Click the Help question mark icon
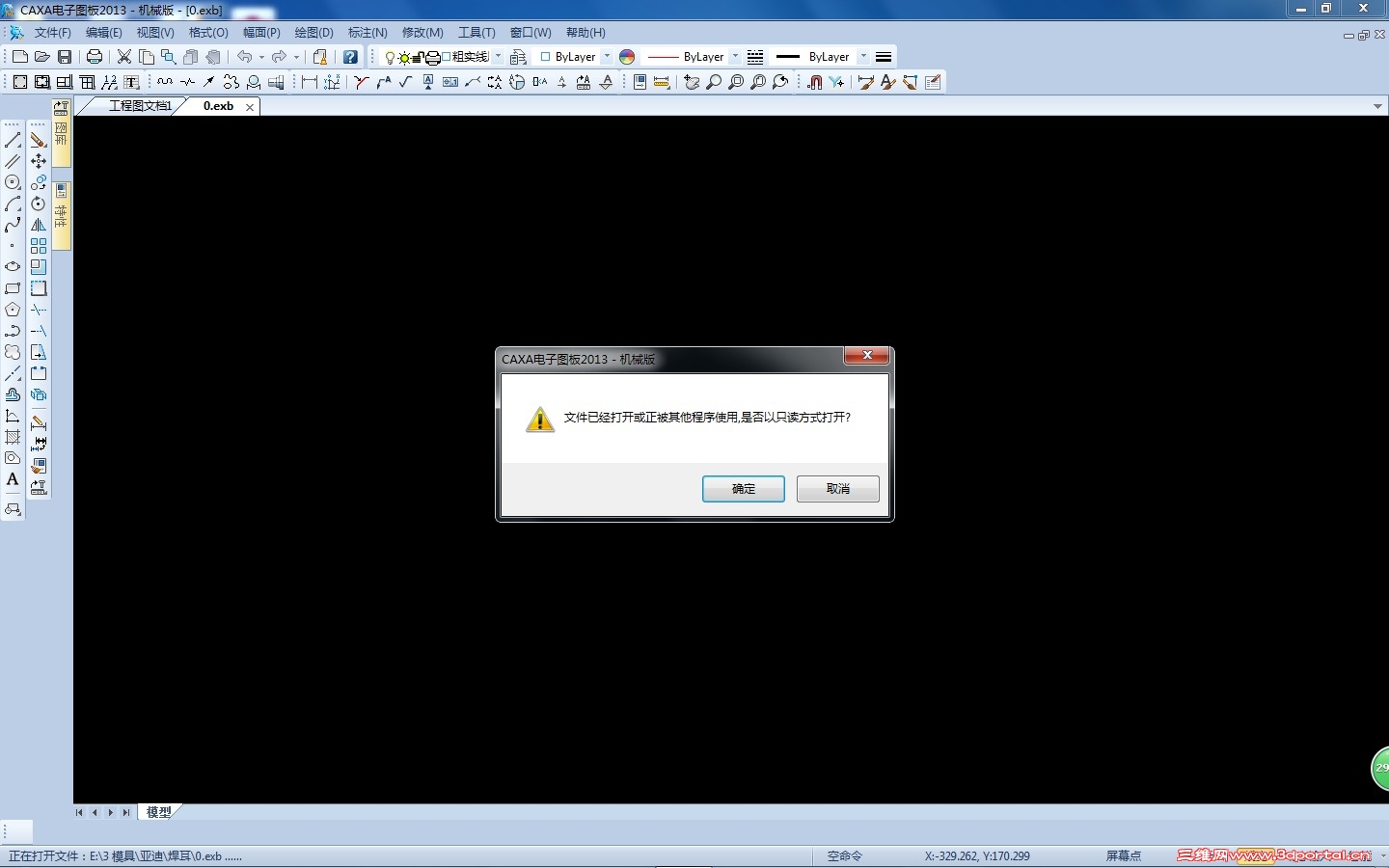The image size is (1389, 868). point(350,57)
